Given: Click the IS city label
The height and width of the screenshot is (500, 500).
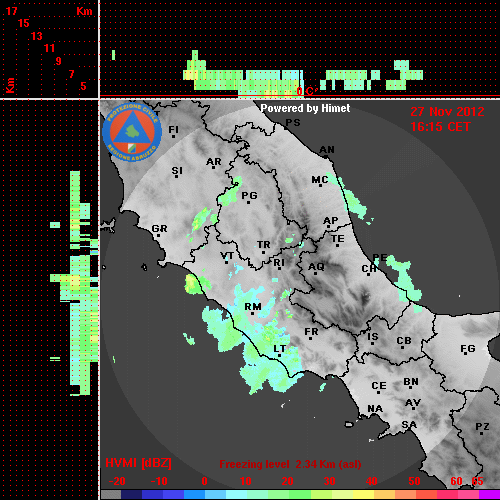Looking at the screenshot, I should click(373, 337).
